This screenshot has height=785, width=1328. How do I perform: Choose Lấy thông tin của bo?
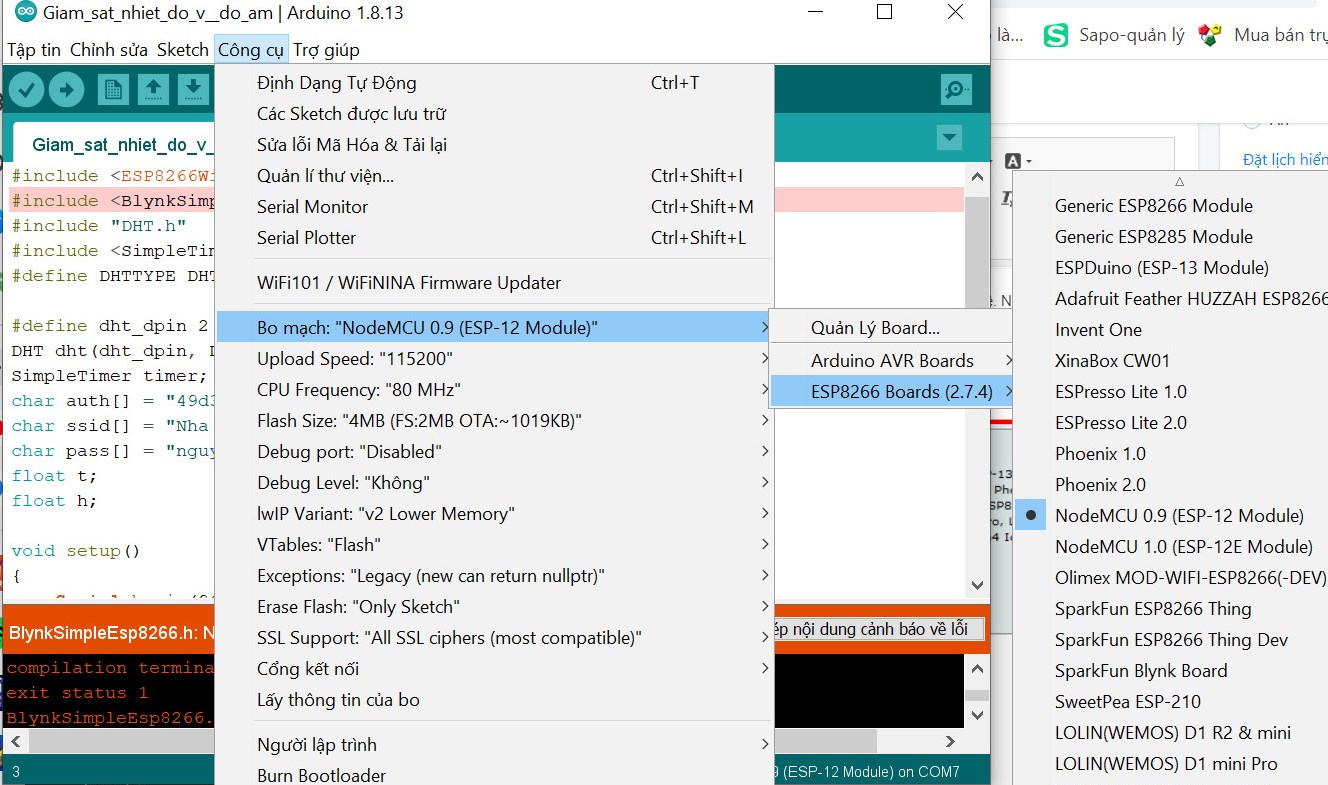pos(495,700)
